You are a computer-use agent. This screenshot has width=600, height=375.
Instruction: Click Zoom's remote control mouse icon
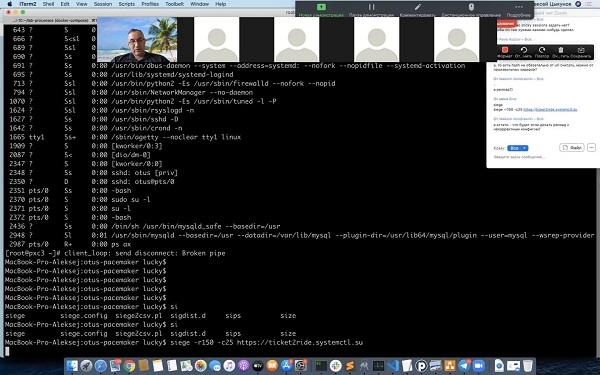(x=471, y=7)
